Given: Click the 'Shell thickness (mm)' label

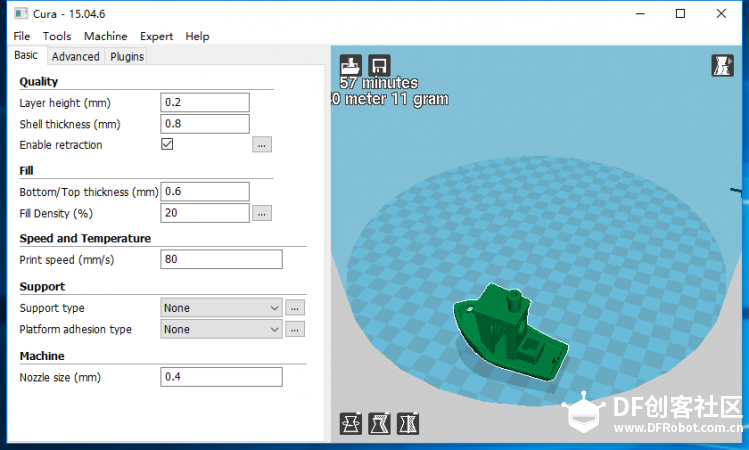Looking at the screenshot, I should coord(70,124).
